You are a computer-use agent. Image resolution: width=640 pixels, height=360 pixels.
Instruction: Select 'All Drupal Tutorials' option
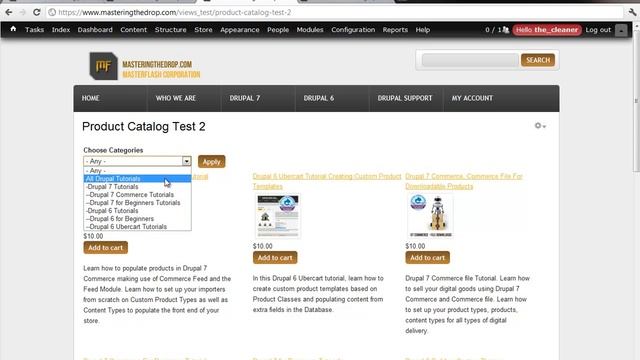click(x=137, y=179)
